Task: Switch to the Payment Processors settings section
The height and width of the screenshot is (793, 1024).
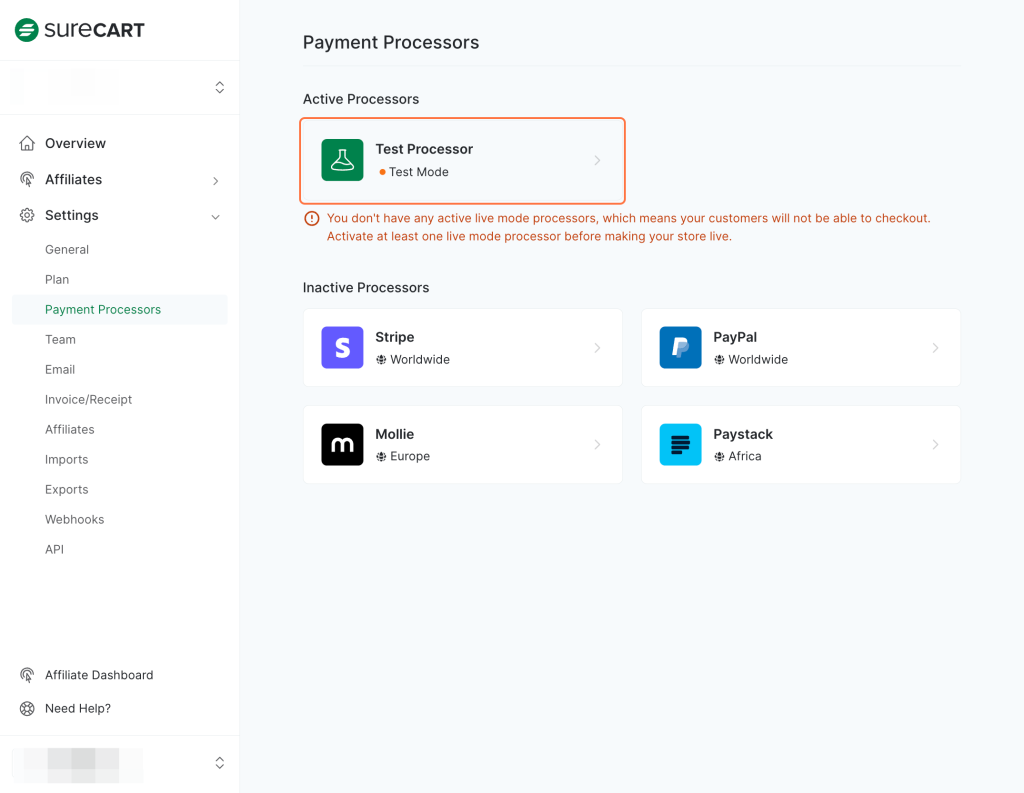Action: tap(103, 309)
